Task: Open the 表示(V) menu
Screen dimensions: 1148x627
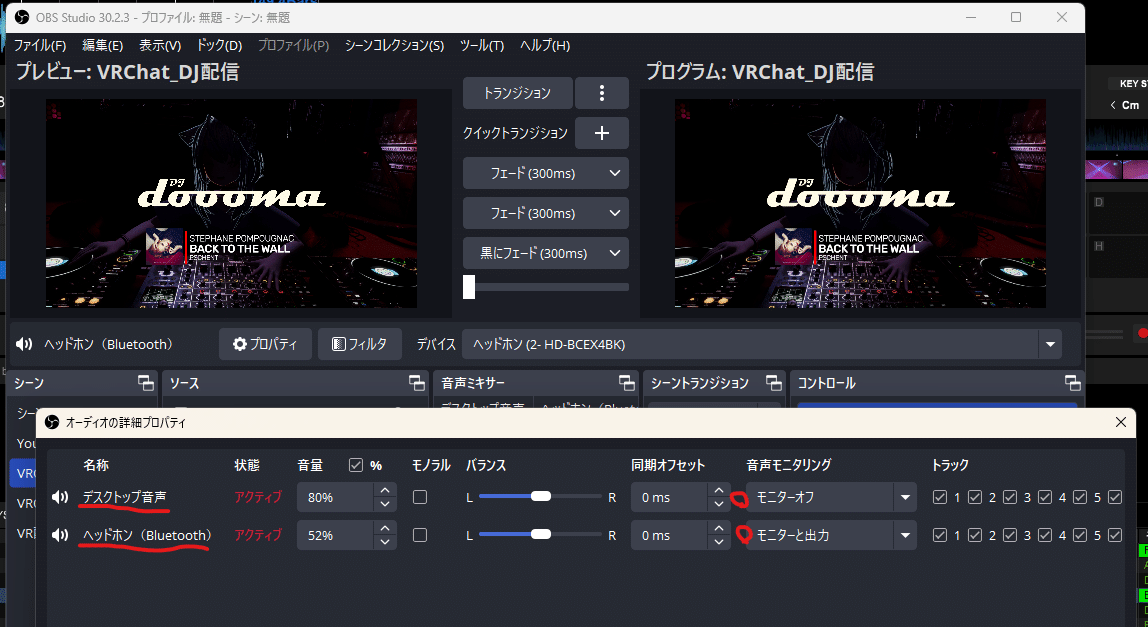Action: click(160, 45)
